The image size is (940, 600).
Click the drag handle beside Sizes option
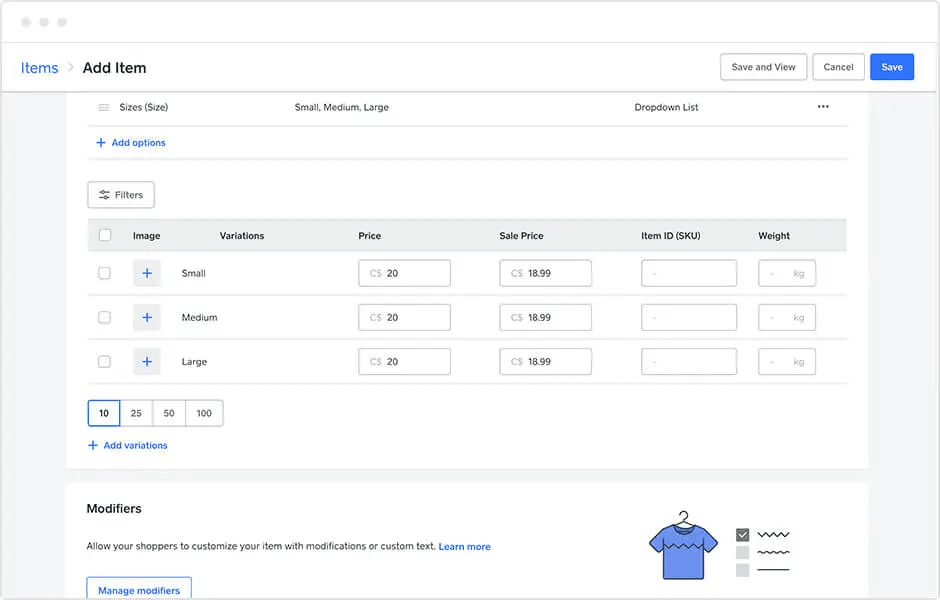101,107
